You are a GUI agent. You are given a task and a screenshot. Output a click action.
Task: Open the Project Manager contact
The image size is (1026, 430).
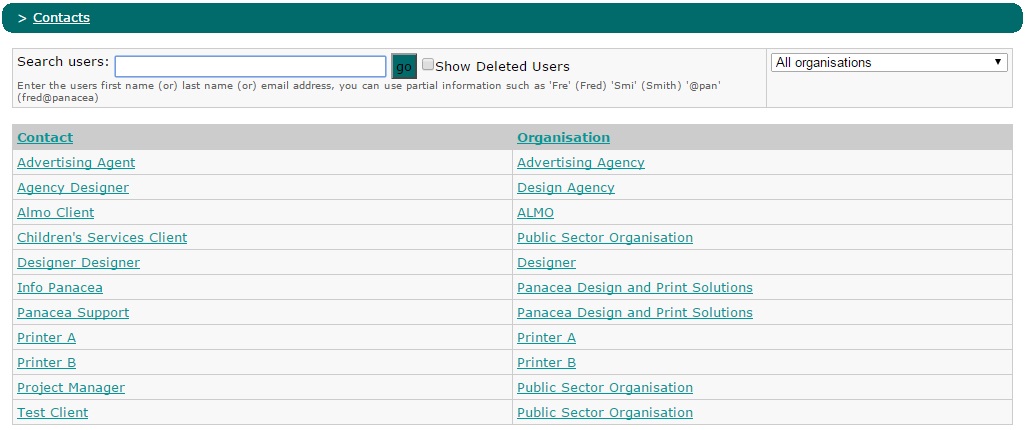point(71,387)
